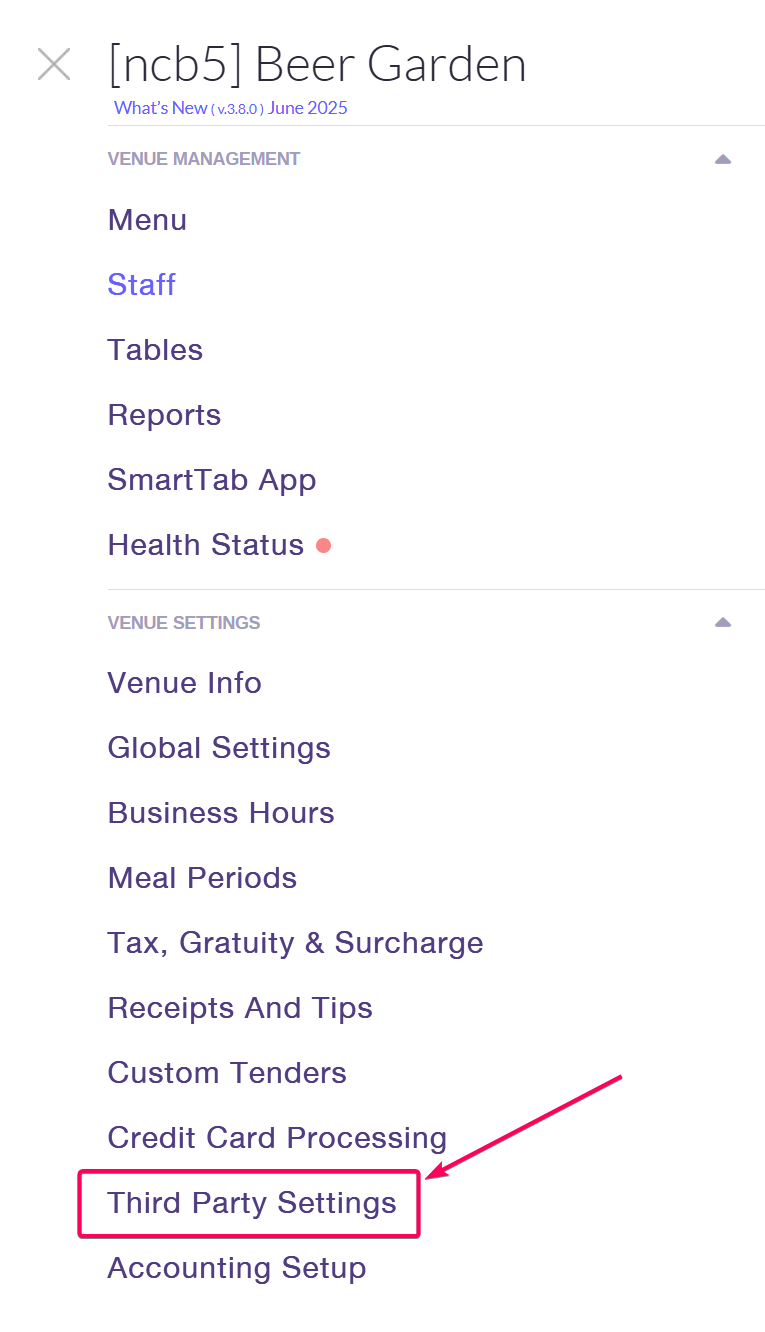Viewport: 765px width, 1332px height.
Task: Click the red Health Status indicator dot
Action: [323, 545]
